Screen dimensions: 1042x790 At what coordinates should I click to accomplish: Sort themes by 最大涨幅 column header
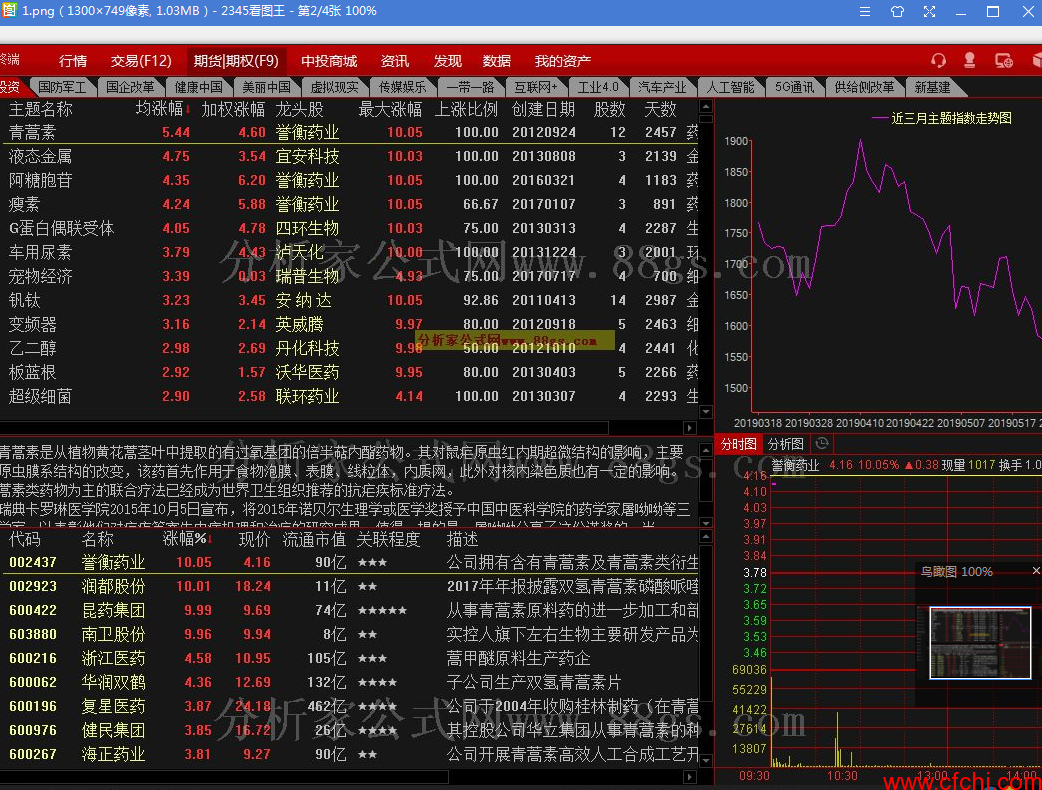(x=390, y=109)
